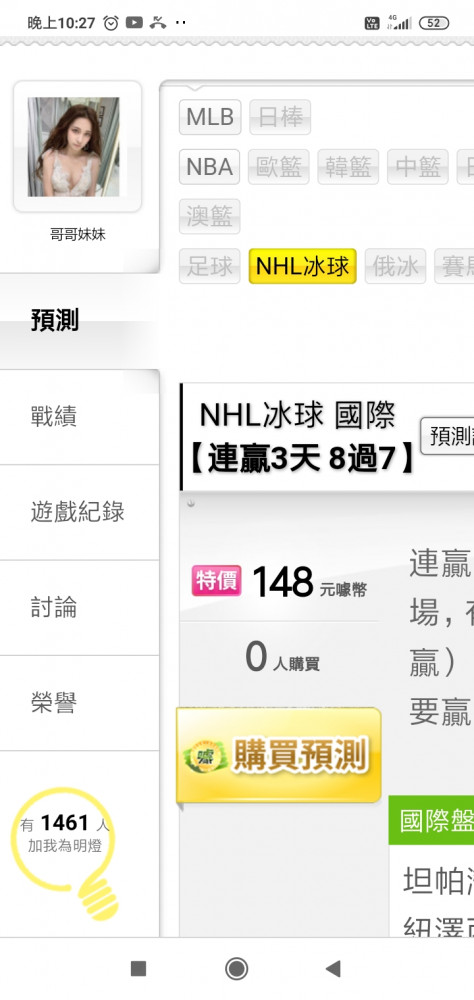Choose the 日棒 league filter
Viewport: 474px width, 1000px height.
coord(280,117)
